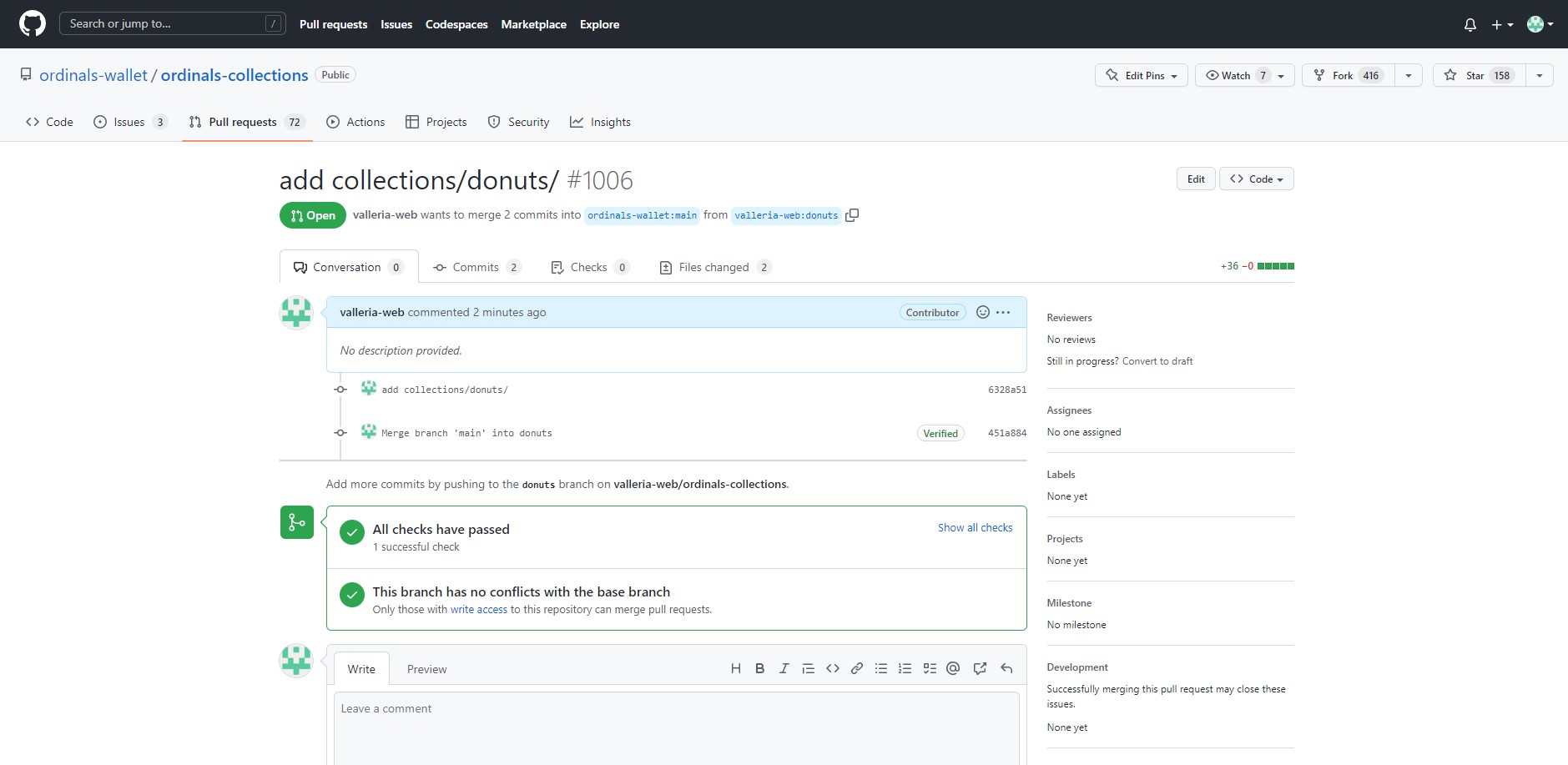Click Show all checks link
Viewport: 1568px width, 765px height.
(x=975, y=528)
